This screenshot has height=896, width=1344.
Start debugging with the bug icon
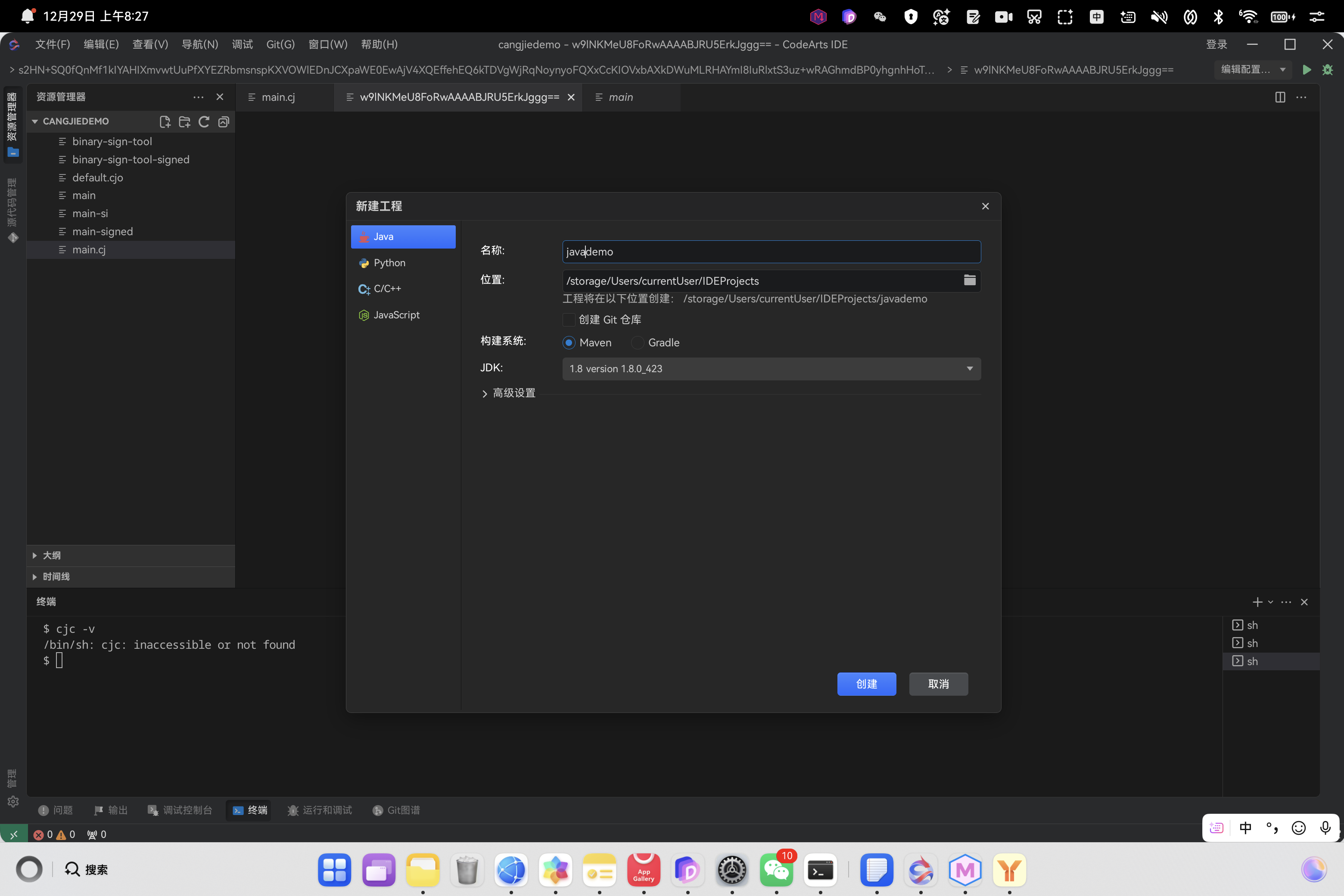pyautogui.click(x=1327, y=70)
